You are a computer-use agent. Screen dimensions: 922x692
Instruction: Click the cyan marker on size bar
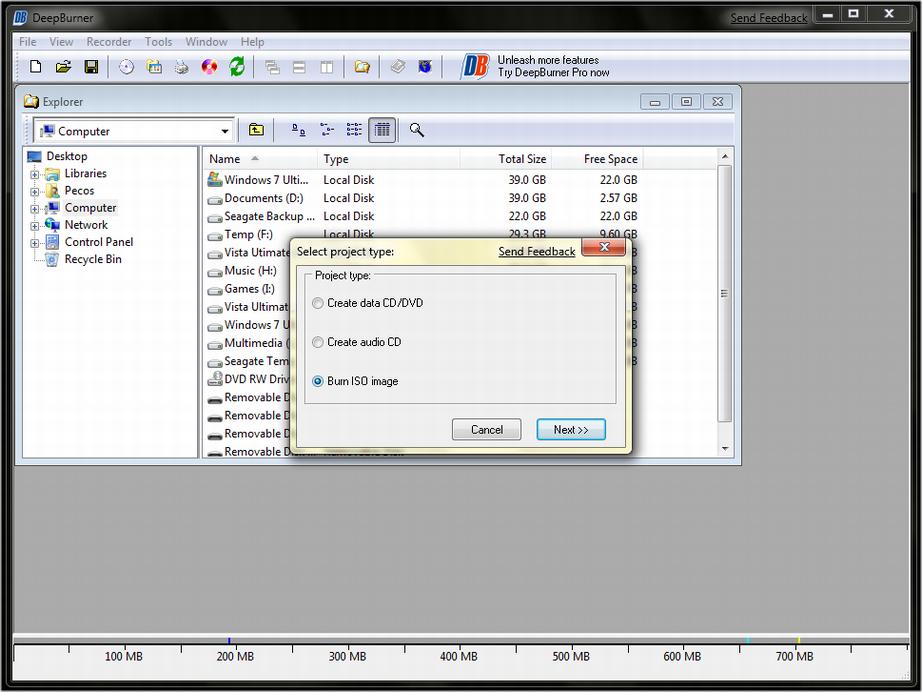pos(747,640)
